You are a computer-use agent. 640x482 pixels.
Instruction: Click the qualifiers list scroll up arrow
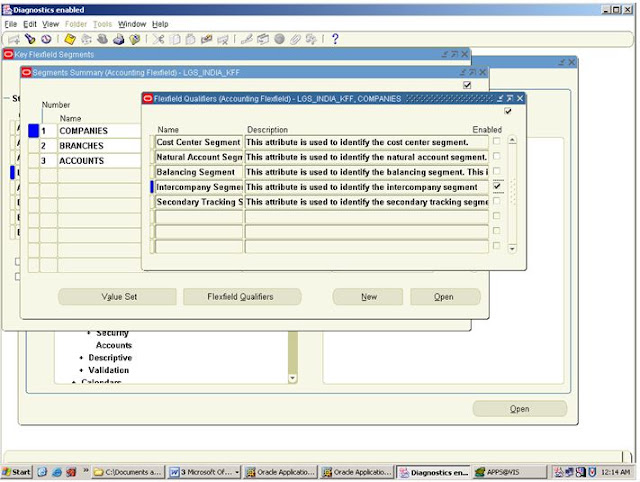[x=512, y=140]
